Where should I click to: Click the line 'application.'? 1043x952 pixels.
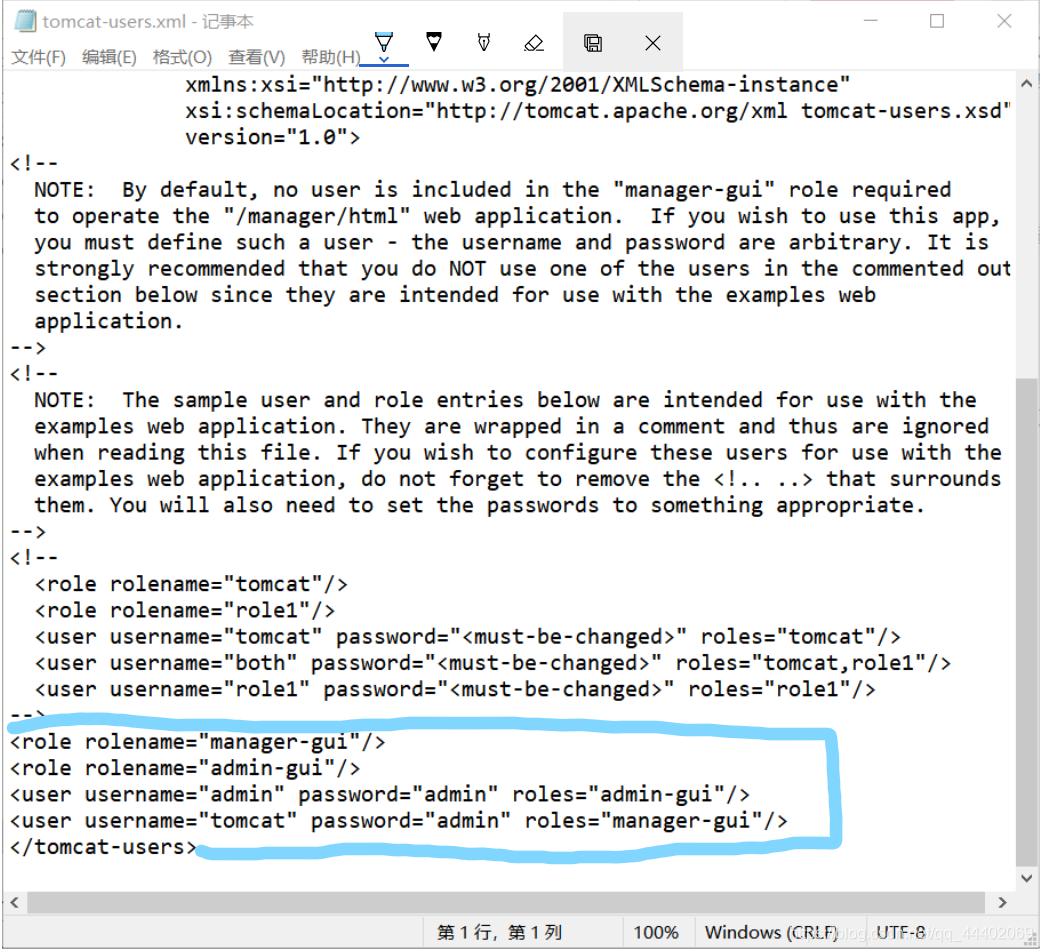108,321
